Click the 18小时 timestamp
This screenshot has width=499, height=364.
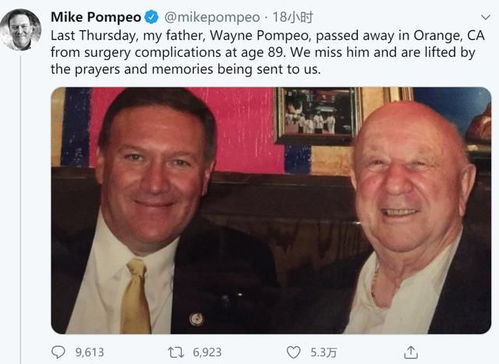click(293, 17)
